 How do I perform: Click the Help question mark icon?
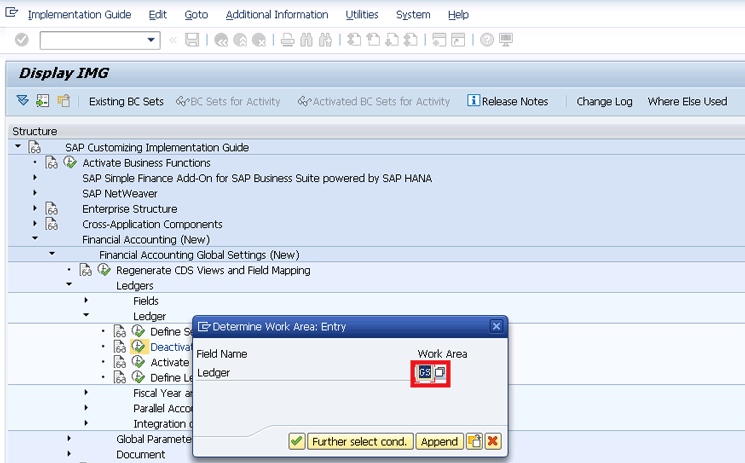coord(487,40)
